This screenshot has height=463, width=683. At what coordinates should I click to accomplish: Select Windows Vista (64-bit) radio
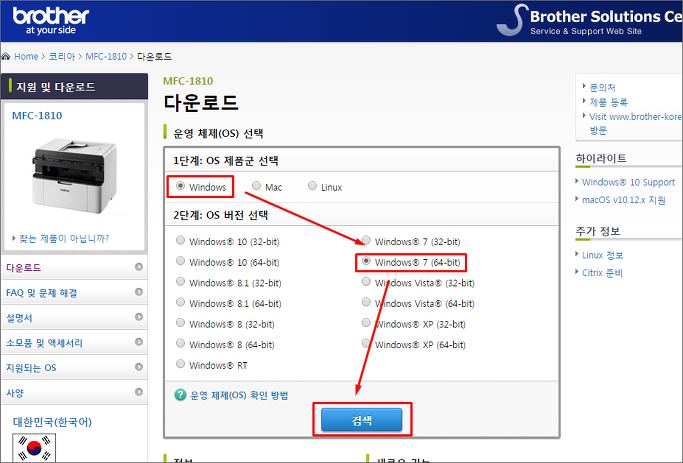366,302
